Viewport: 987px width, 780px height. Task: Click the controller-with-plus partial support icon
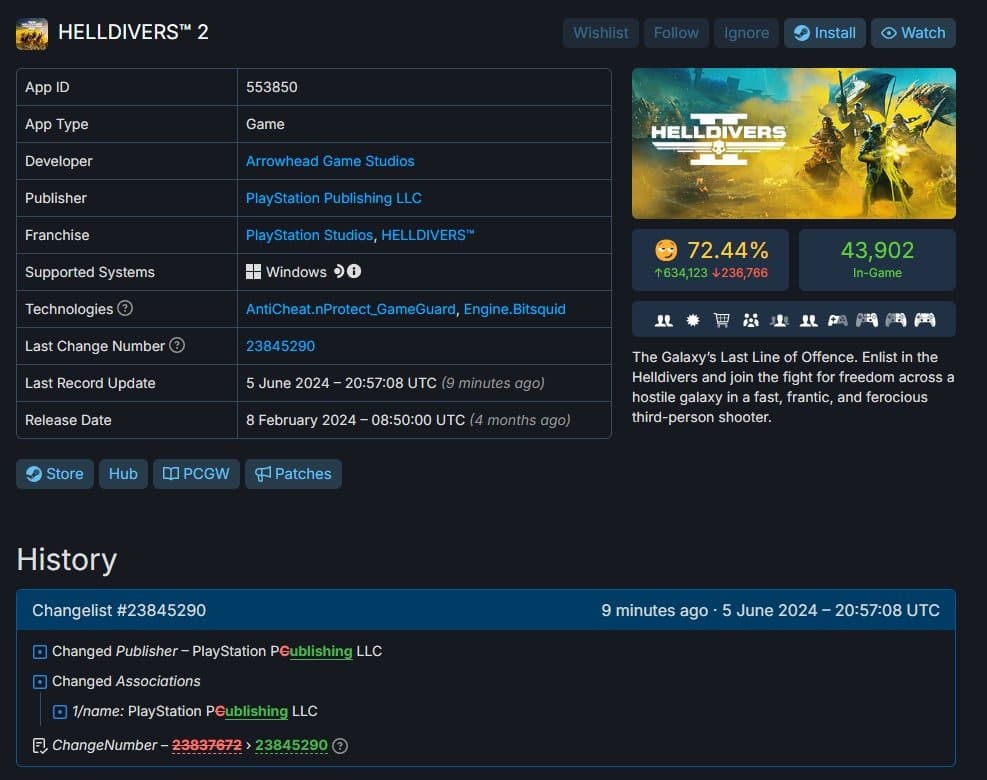(x=837, y=320)
